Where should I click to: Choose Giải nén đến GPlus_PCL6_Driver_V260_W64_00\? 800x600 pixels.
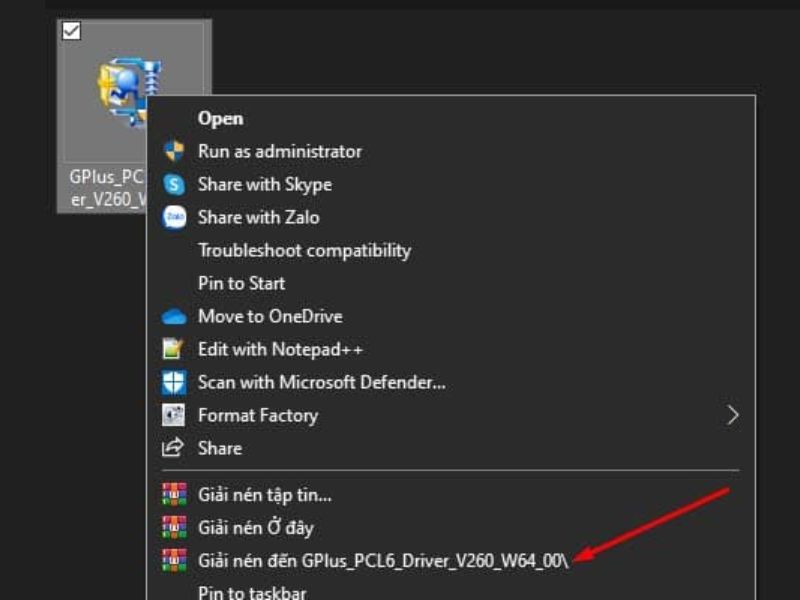point(383,561)
